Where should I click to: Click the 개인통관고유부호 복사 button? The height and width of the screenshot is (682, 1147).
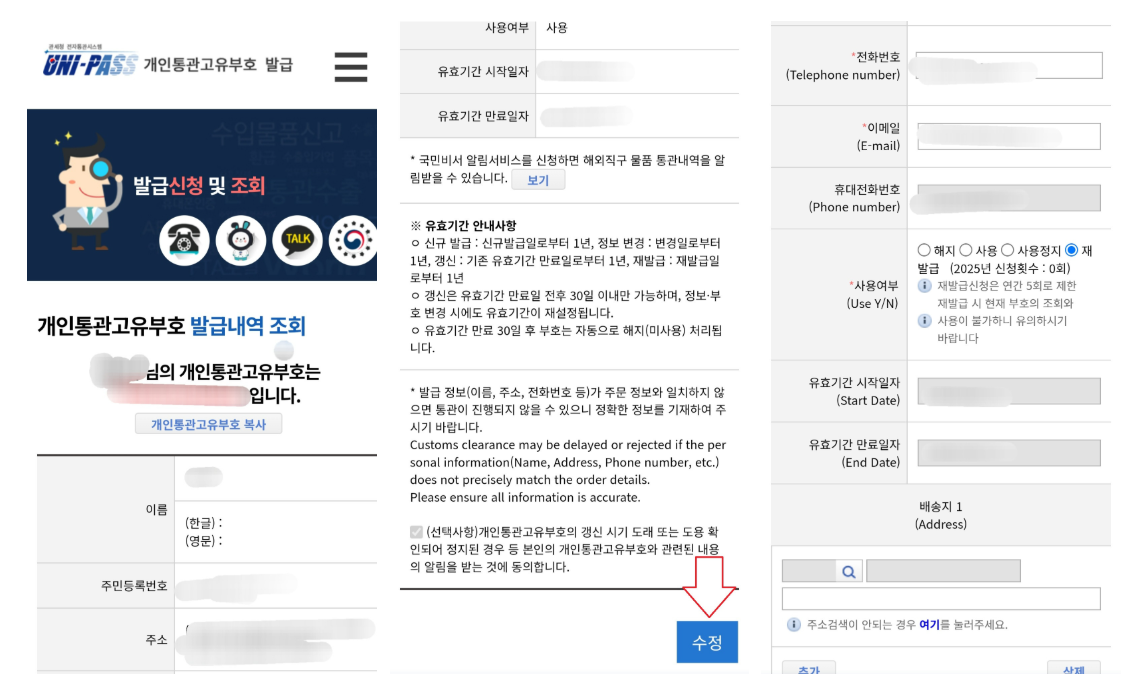208,423
